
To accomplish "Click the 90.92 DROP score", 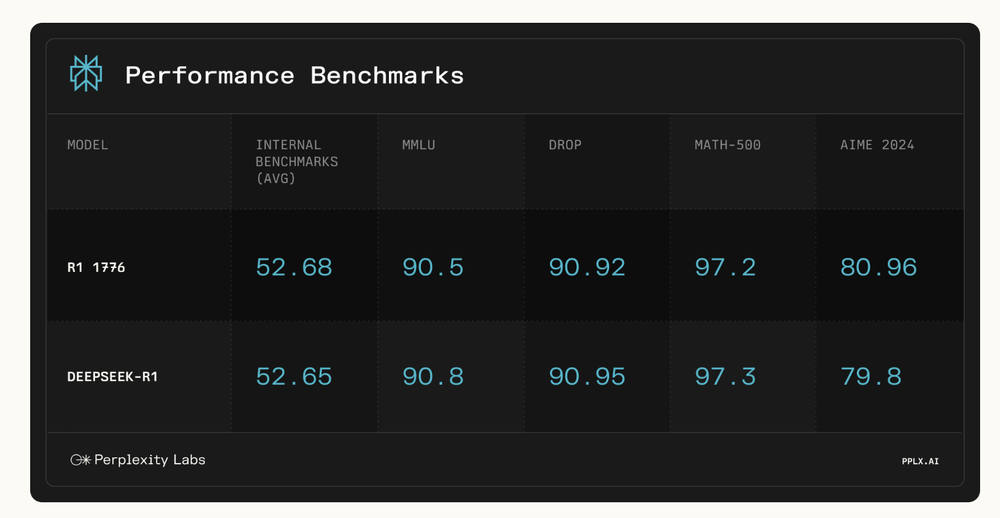I will pyautogui.click(x=587, y=267).
